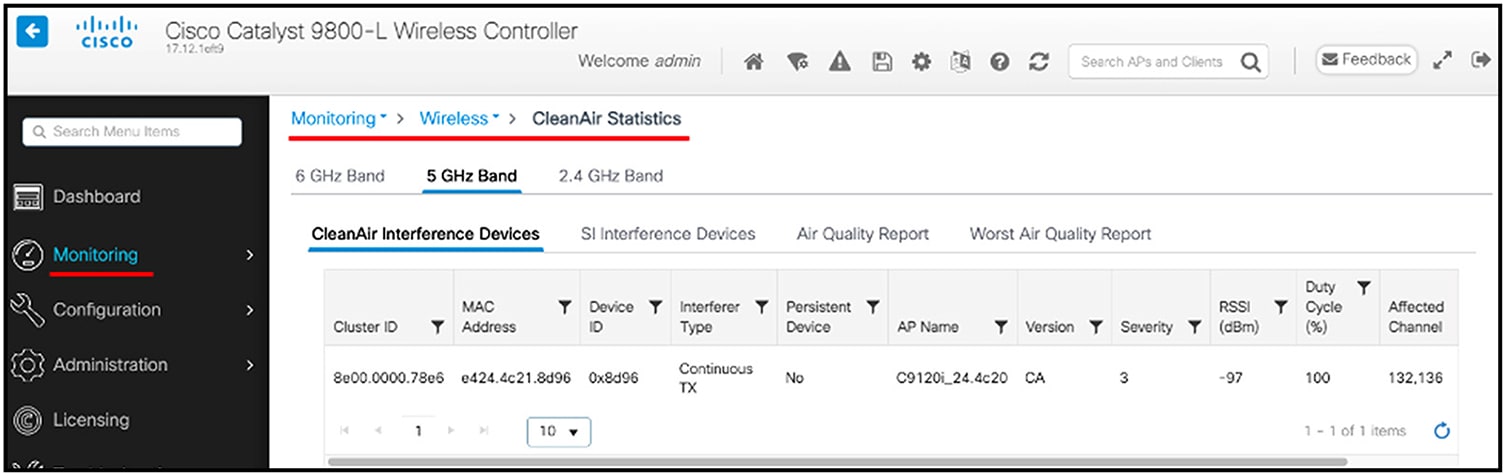Click the Configuration wrench icon
Viewport: 1506px width, 476px height.
26,309
